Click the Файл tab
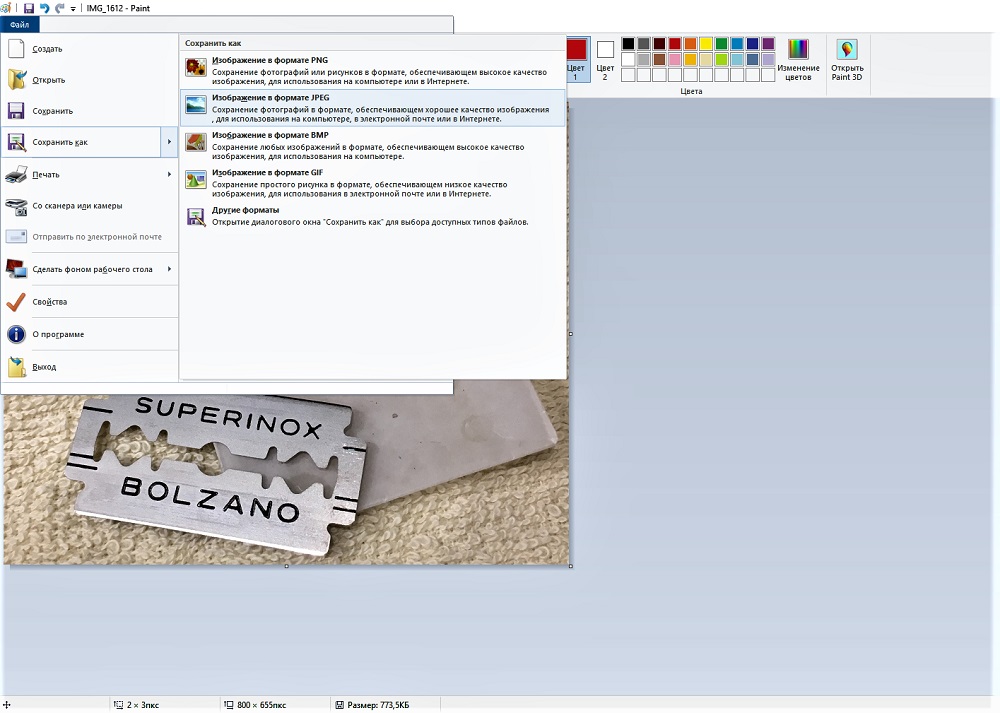 [x=20, y=25]
